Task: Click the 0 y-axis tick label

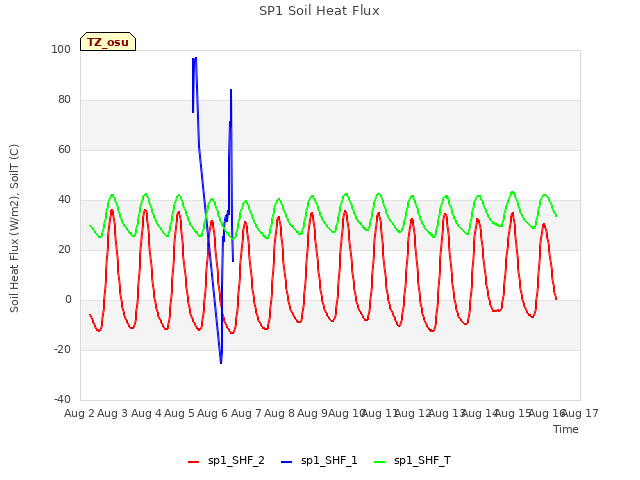Action: click(x=68, y=300)
